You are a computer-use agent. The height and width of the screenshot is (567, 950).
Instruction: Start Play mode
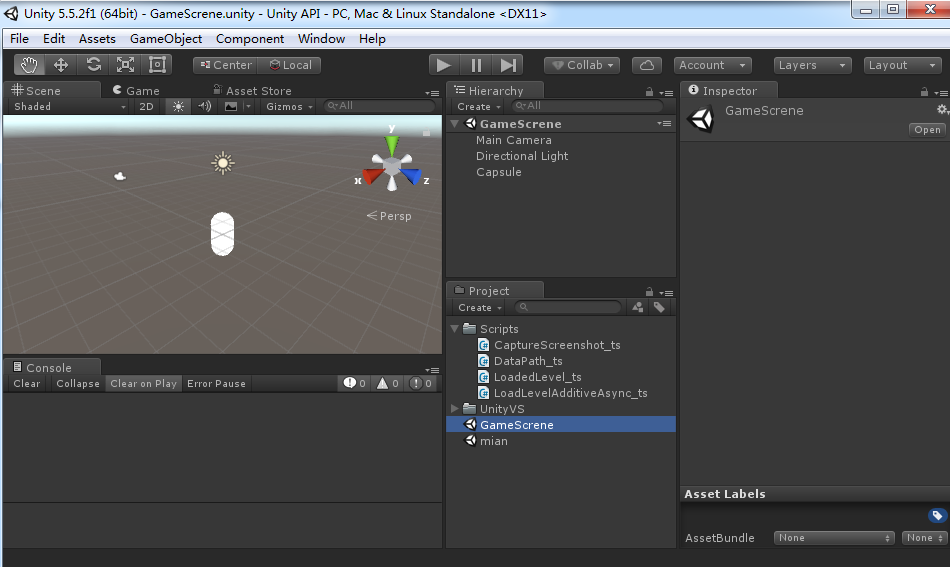point(444,65)
